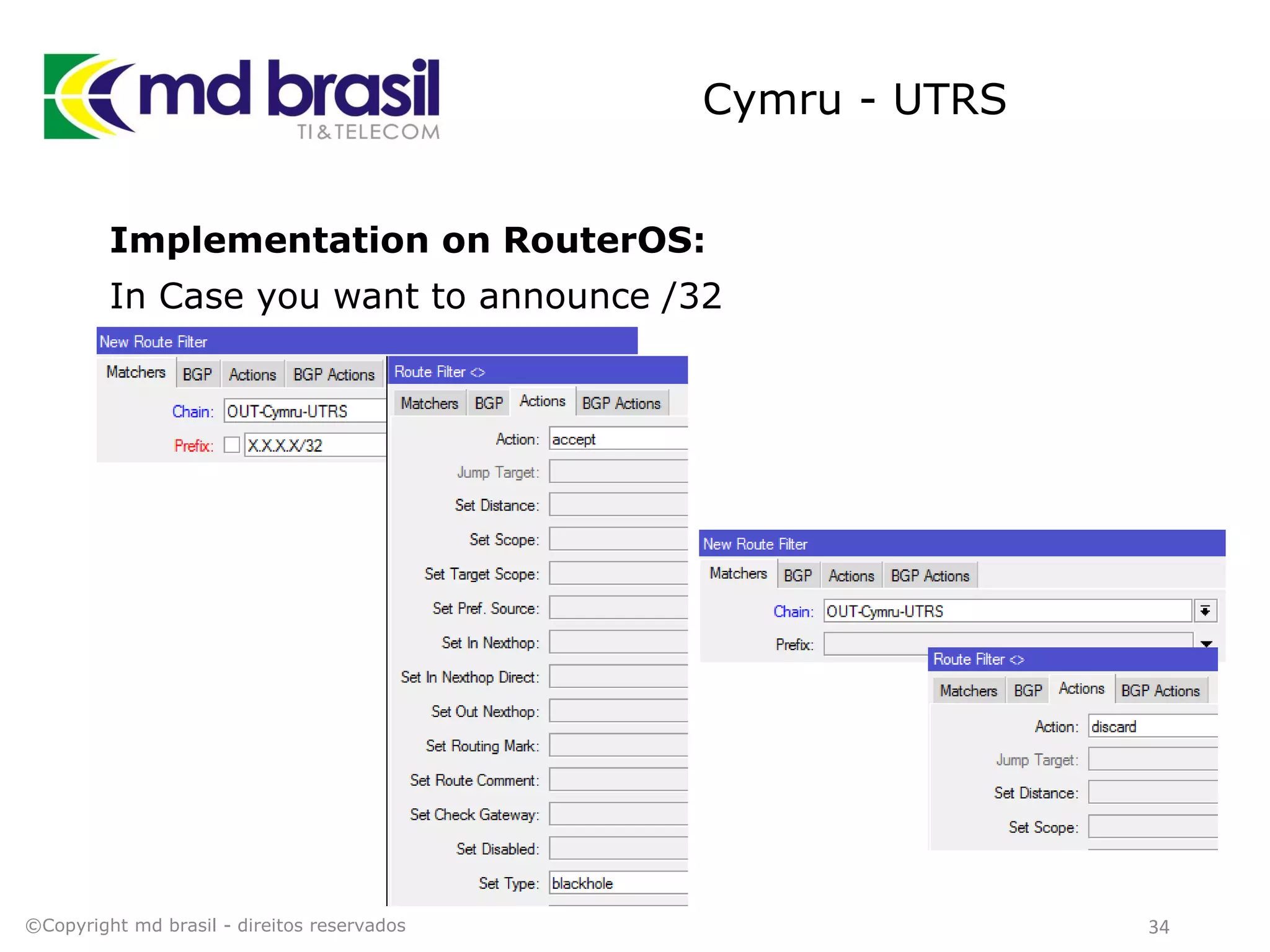The width and height of the screenshot is (1270, 952).
Task: Open BGP tab in right New Route Filter
Action: 797,576
